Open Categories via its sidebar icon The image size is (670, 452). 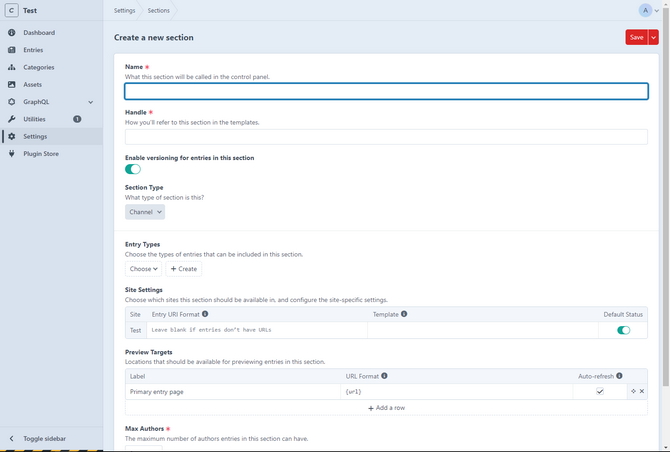tap(12, 67)
